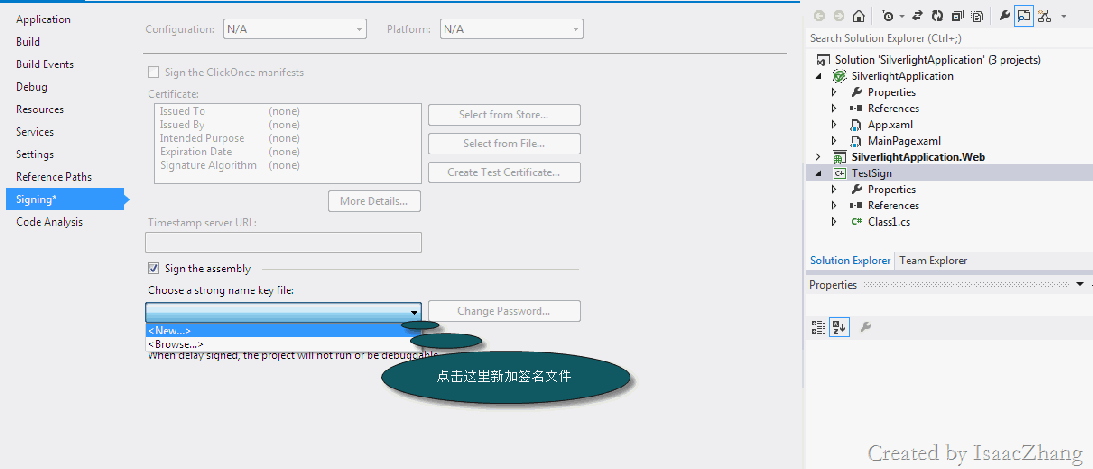
Task: Click the More Details button
Action: [374, 201]
